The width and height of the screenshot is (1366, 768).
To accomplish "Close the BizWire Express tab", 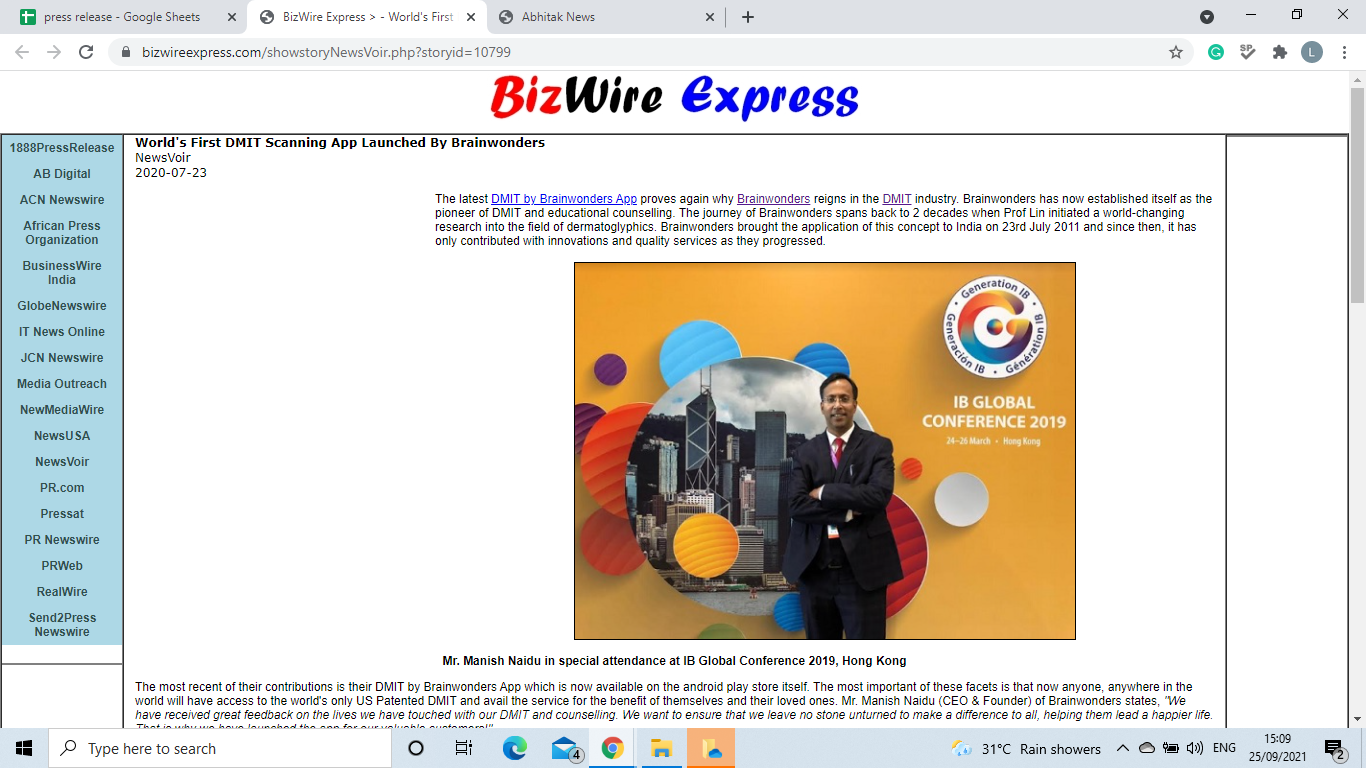I will coord(471,17).
